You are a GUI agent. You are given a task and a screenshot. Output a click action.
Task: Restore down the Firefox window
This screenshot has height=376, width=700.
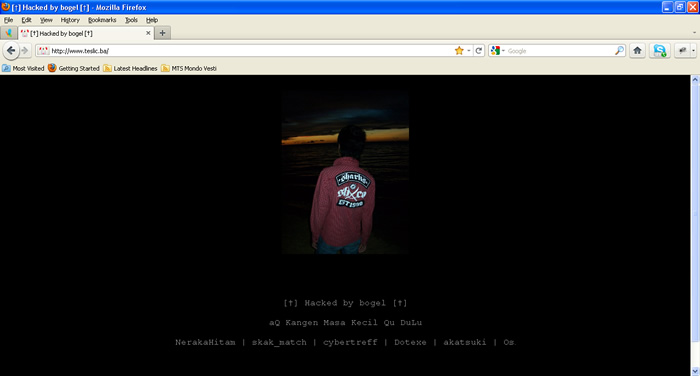click(x=680, y=7)
